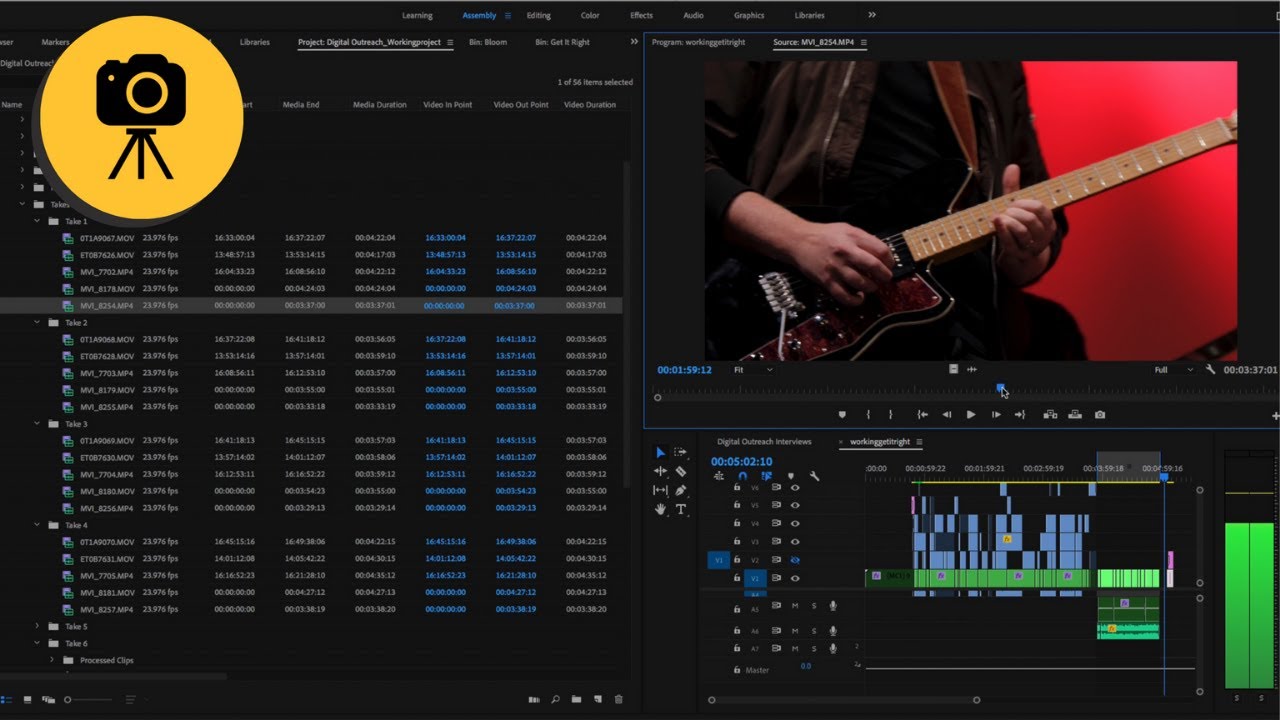
Task: Step back one frame
Action: [947, 414]
